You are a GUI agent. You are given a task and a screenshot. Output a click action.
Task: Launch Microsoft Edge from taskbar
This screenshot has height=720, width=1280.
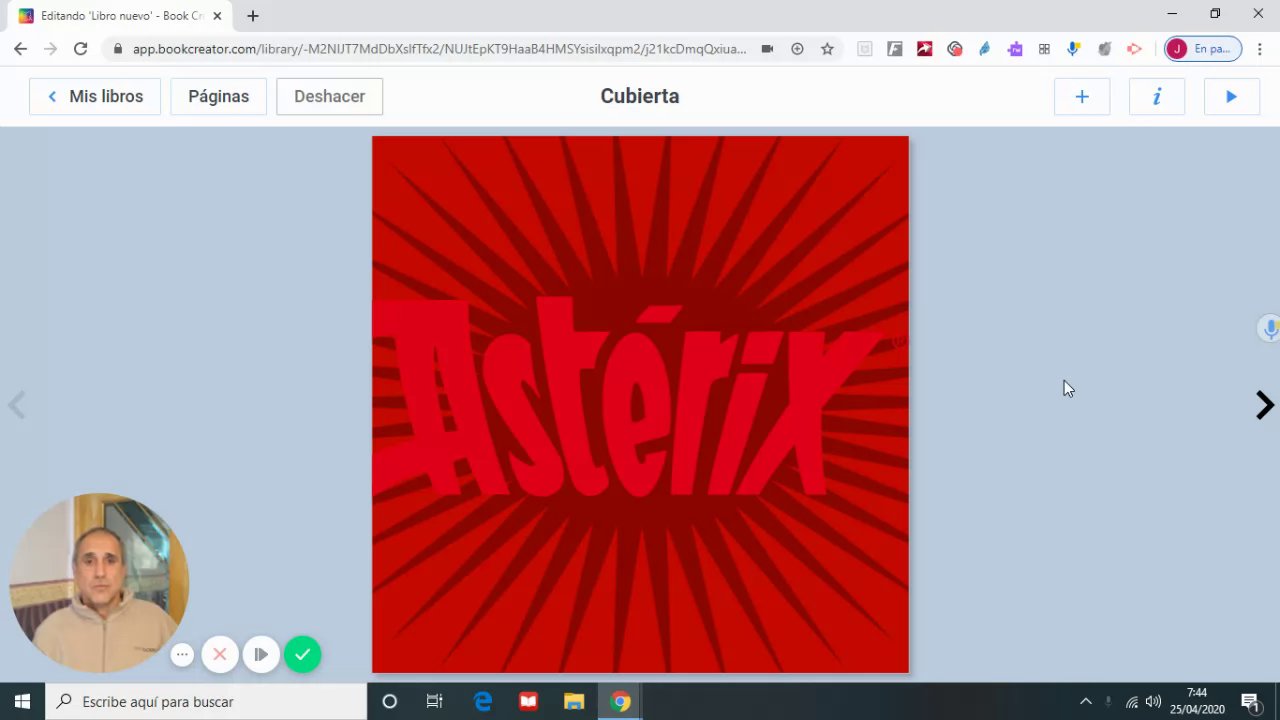(483, 702)
